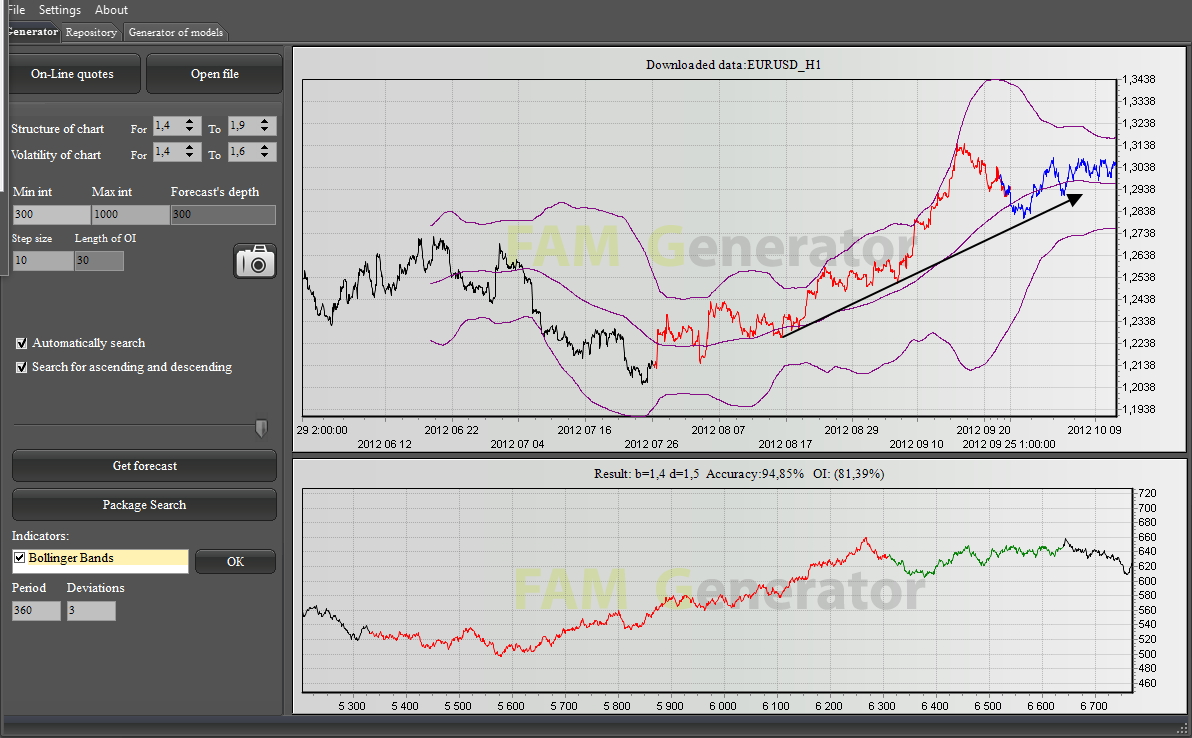Open the About menu

[x=111, y=10]
